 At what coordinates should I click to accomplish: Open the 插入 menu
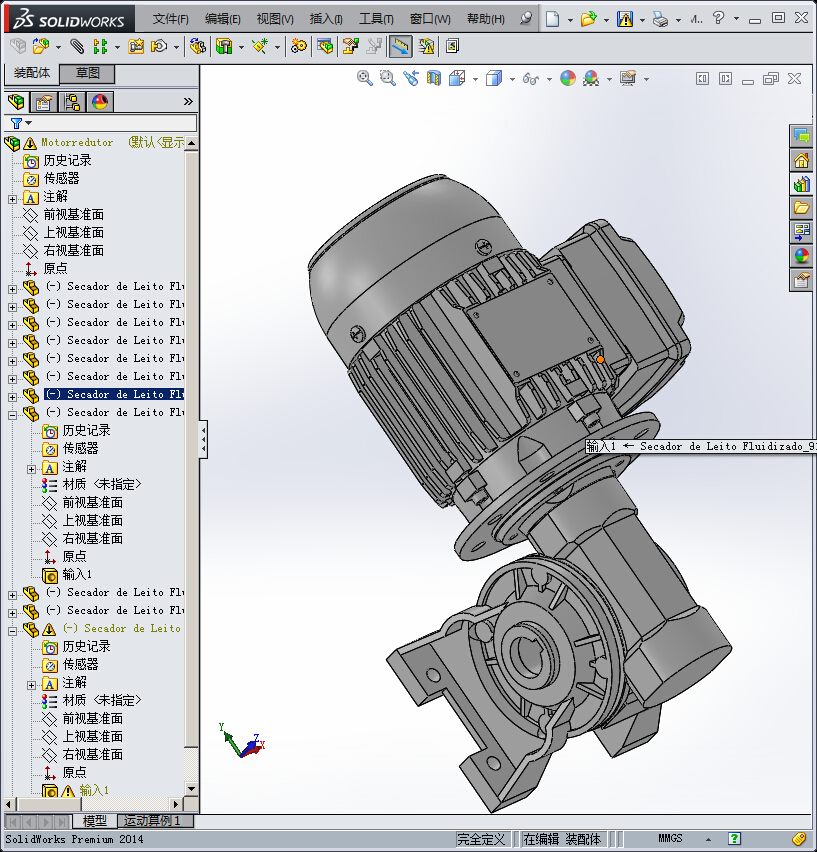coord(326,19)
